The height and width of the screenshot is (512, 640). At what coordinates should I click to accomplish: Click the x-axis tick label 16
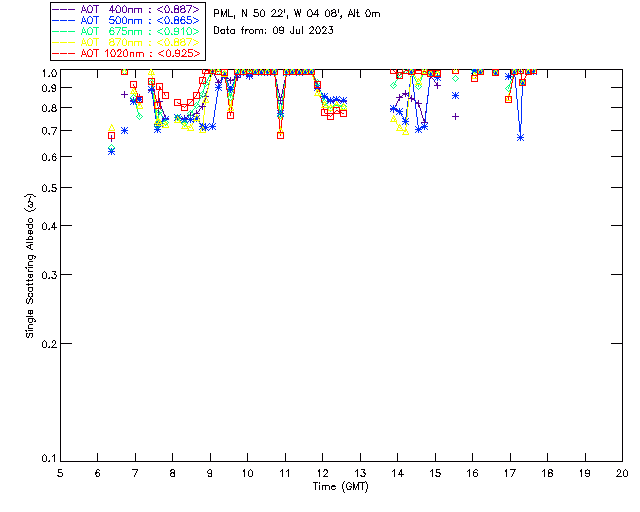(x=473, y=473)
